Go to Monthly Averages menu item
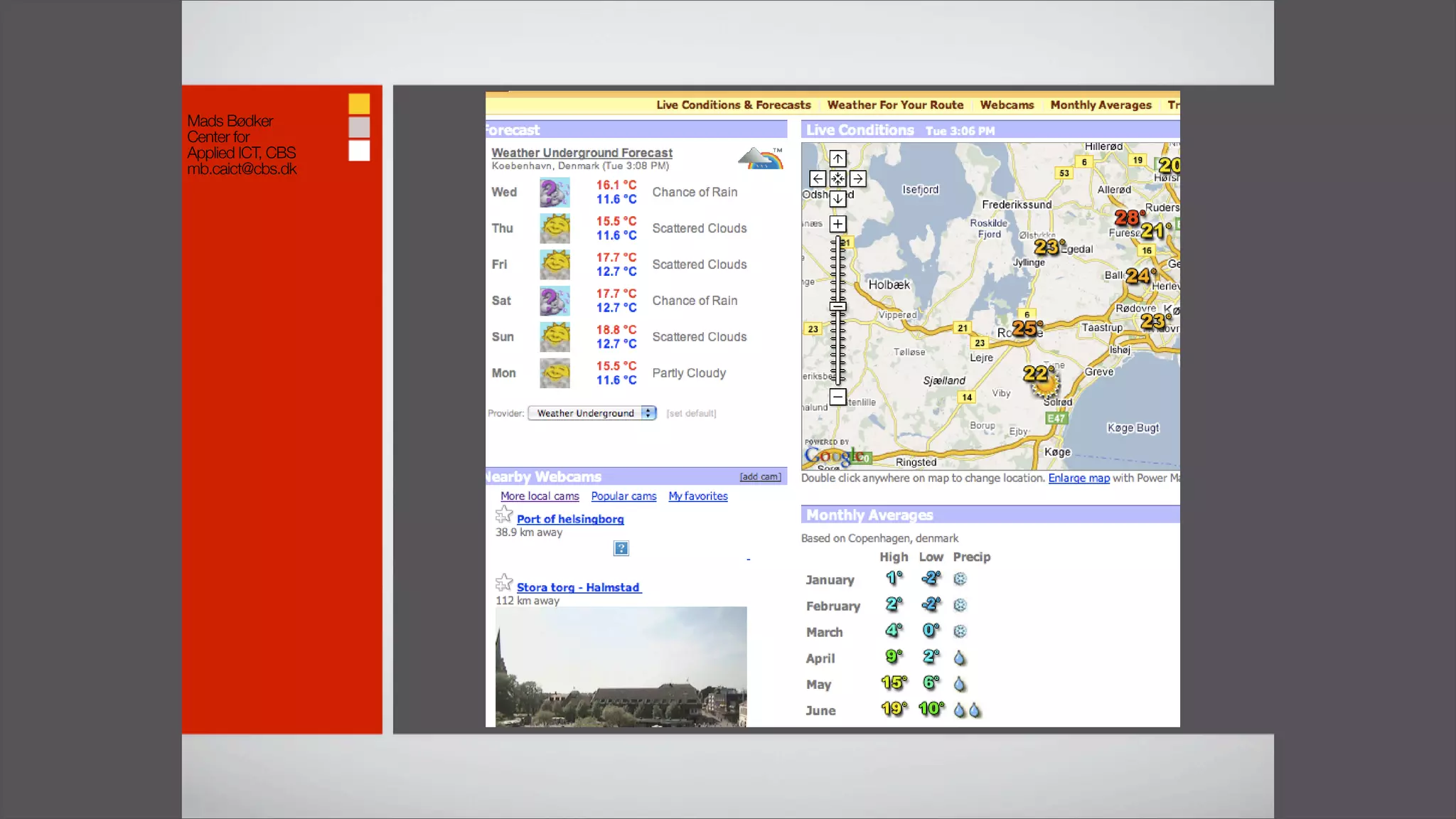The height and width of the screenshot is (819, 1456). click(x=1101, y=105)
